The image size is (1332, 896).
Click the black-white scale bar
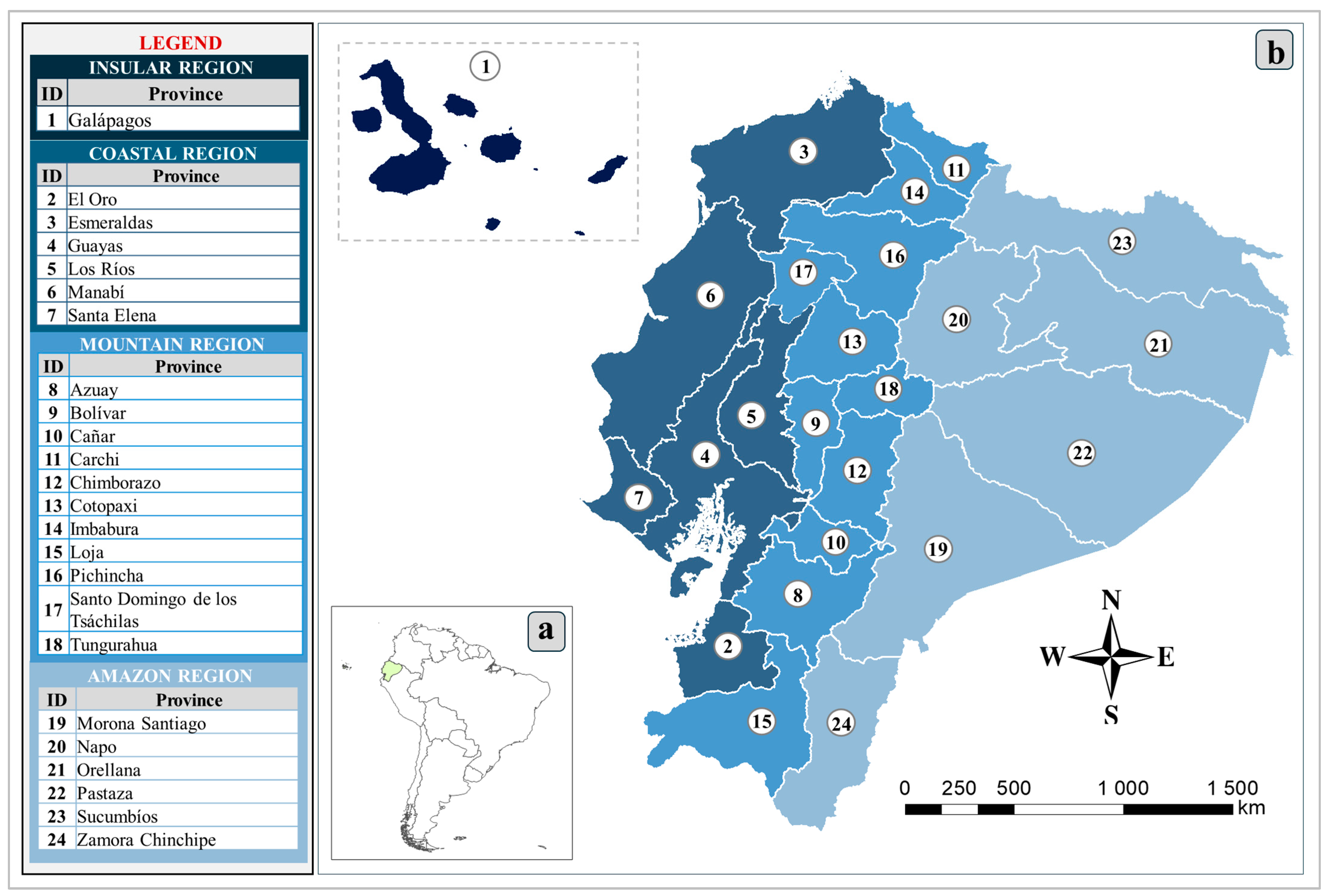[1068, 810]
